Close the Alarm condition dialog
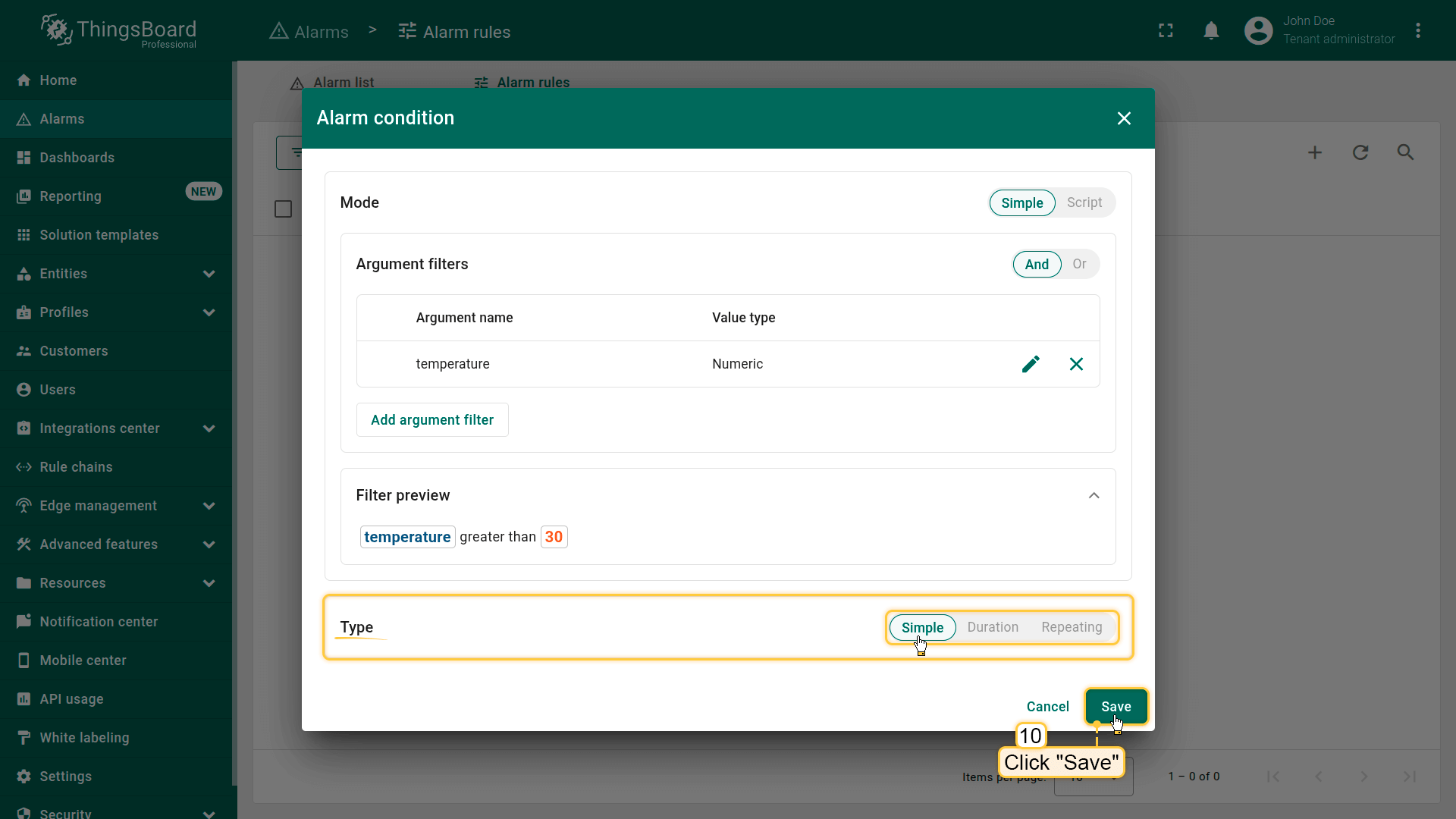Image resolution: width=1456 pixels, height=819 pixels. [1124, 118]
